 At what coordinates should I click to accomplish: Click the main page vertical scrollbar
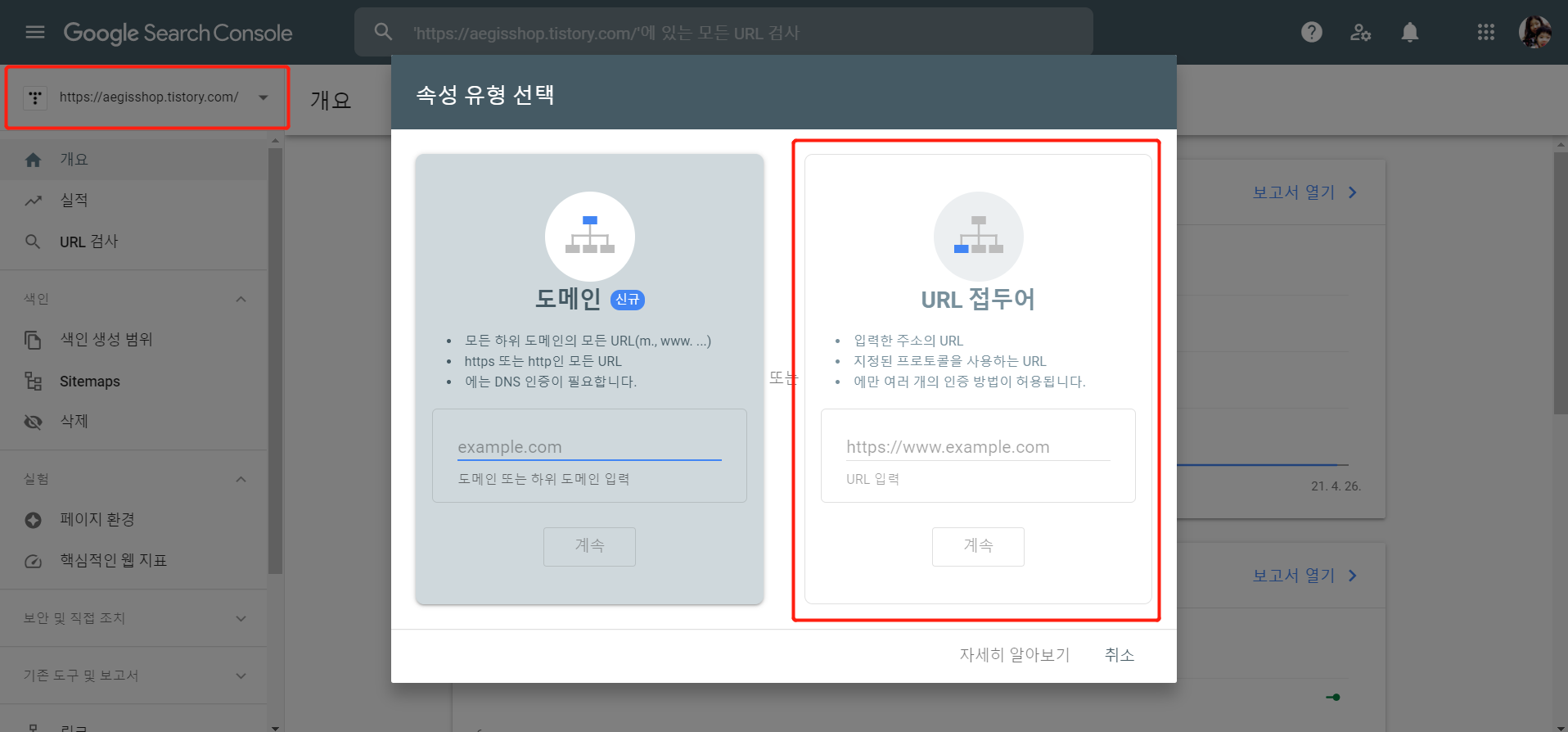click(1561, 282)
